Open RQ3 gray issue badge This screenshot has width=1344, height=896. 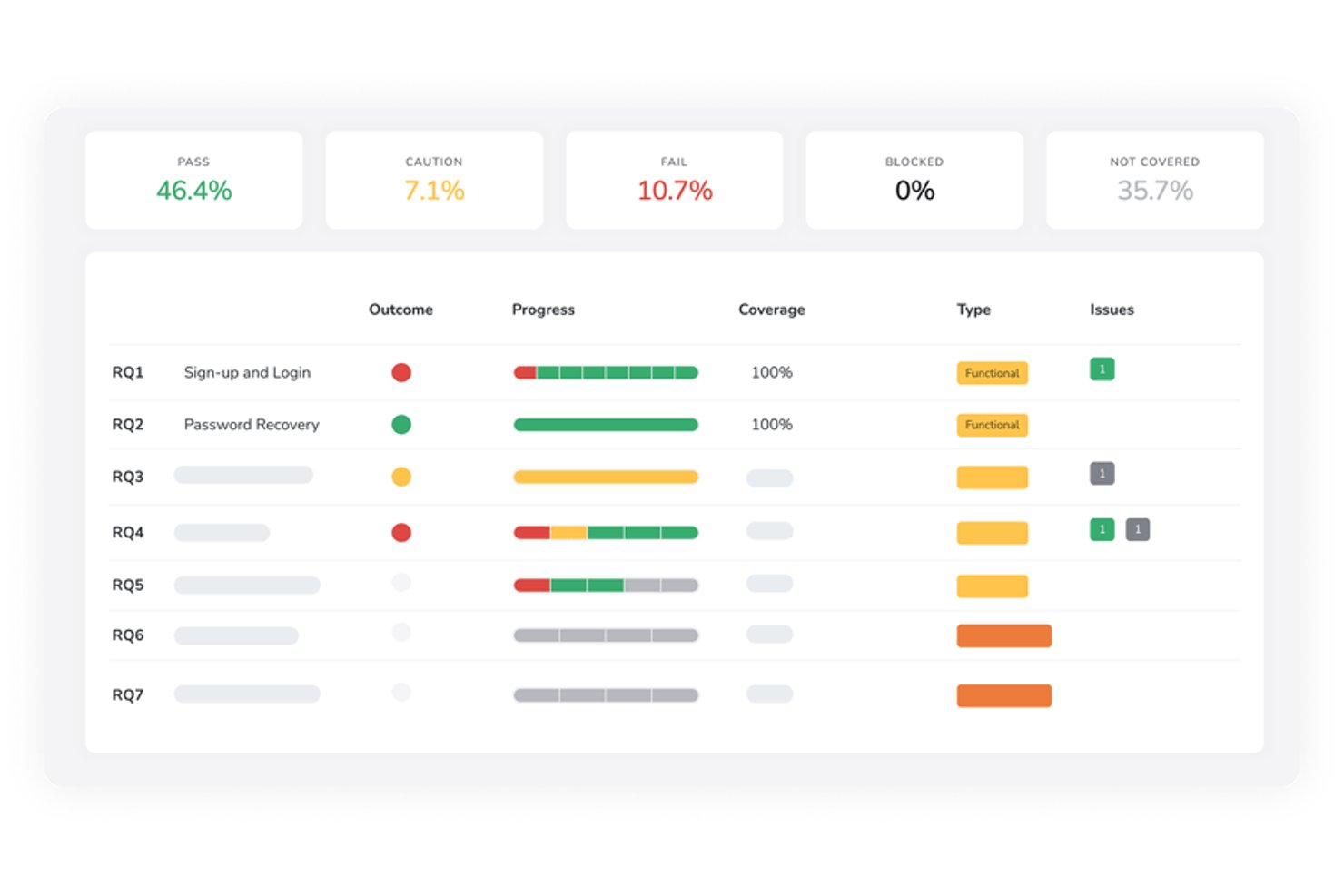coord(1102,474)
